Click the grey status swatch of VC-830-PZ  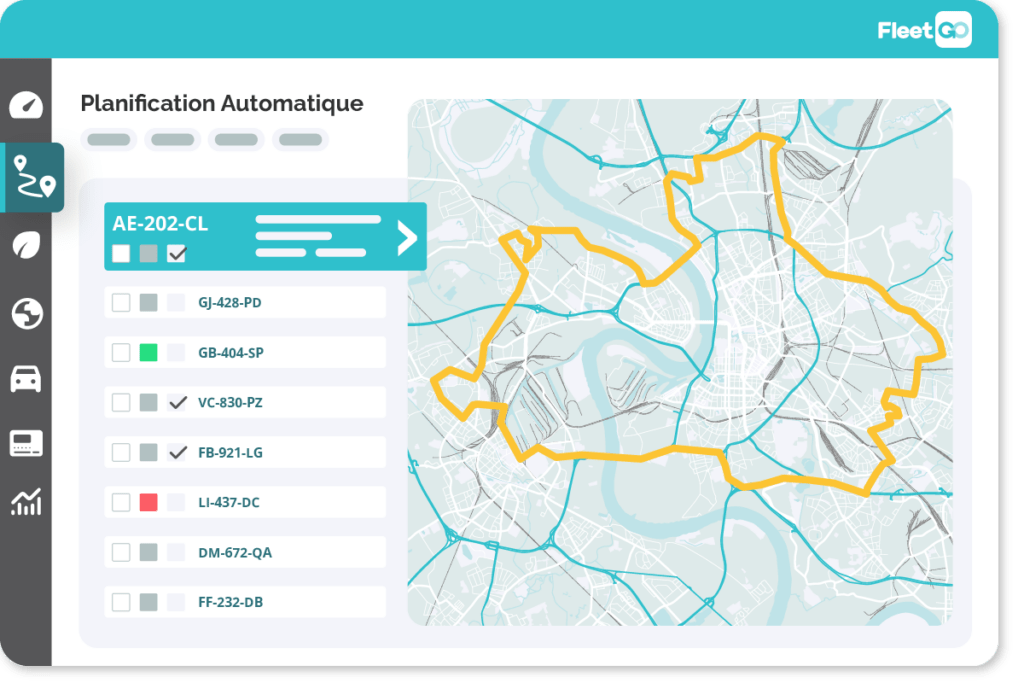(x=149, y=402)
